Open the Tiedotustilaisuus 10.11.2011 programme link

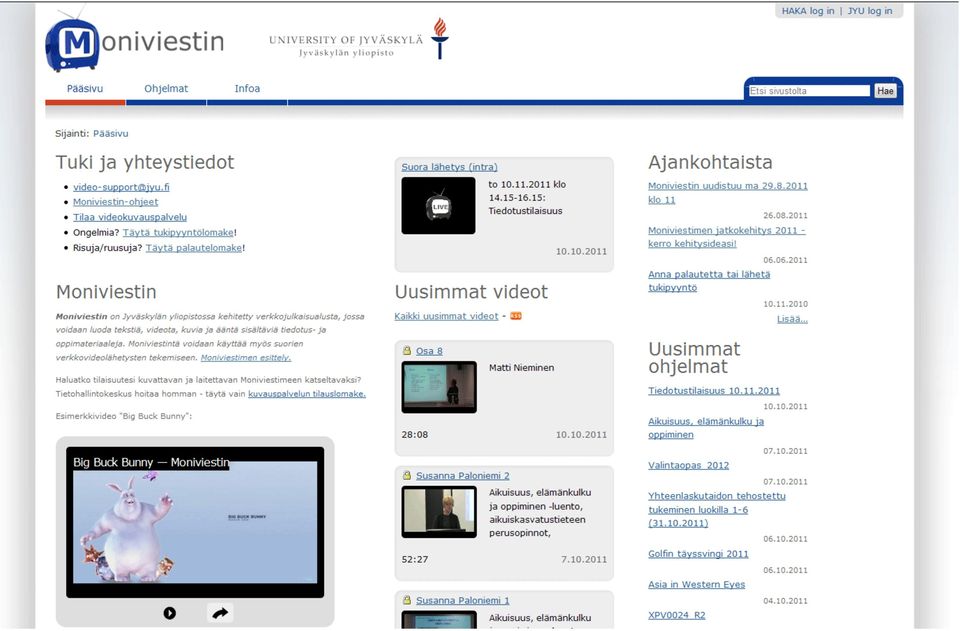714,390
